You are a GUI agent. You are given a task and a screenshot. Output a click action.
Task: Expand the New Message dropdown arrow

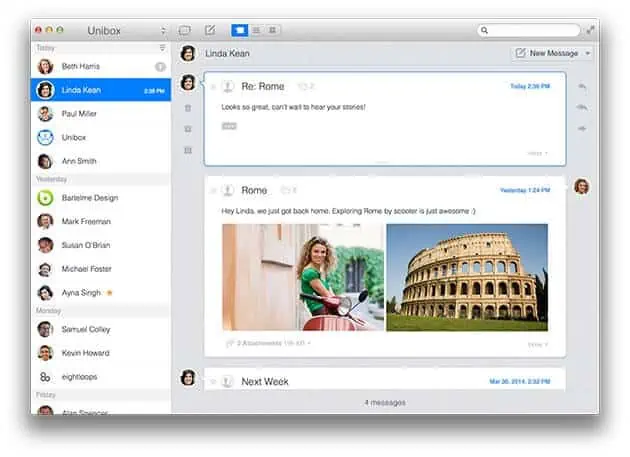tap(587, 53)
